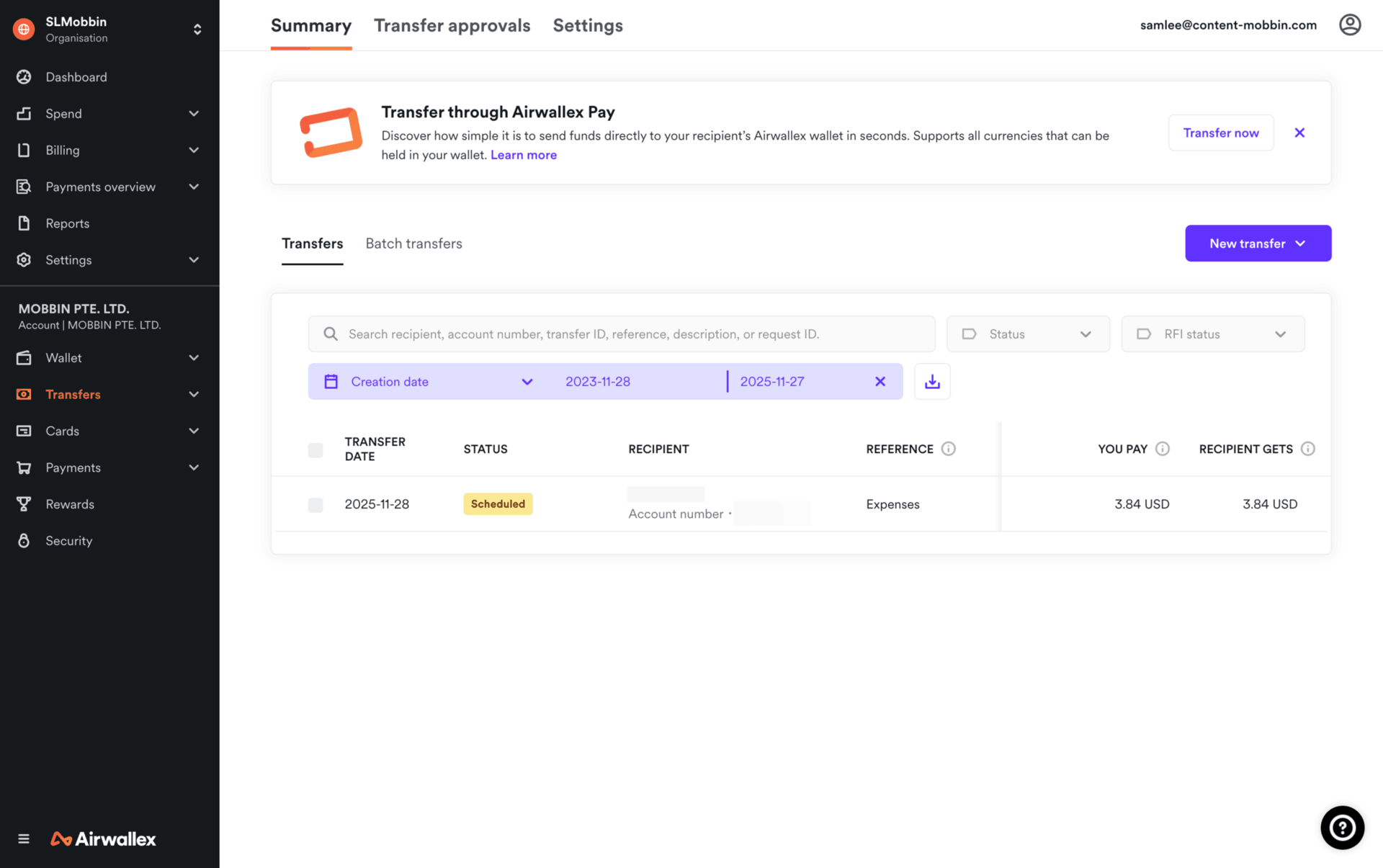Click the Payments cart icon in the sidebar
Viewport: 1383px width, 868px height.
(x=24, y=467)
